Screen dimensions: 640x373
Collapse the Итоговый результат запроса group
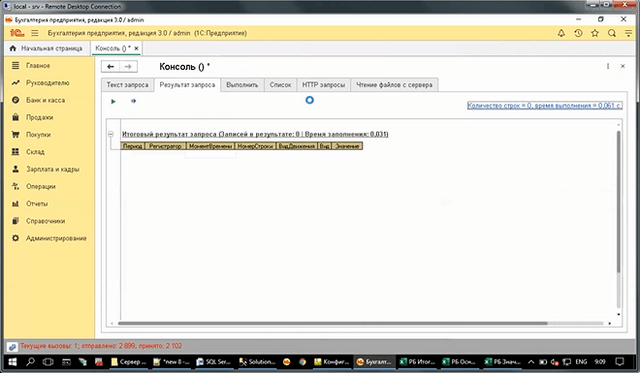click(111, 134)
